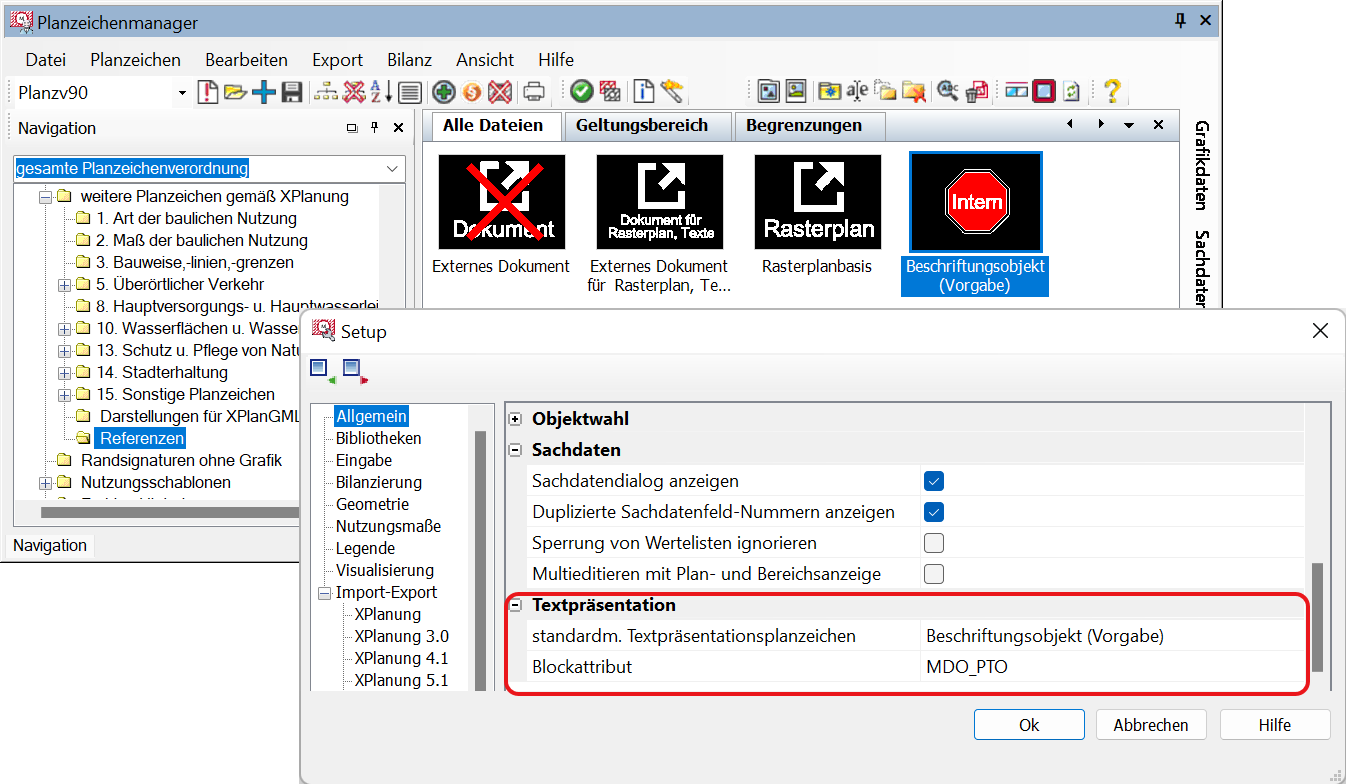
Task: Open the Planzv90 dropdown
Action: [x=182, y=93]
